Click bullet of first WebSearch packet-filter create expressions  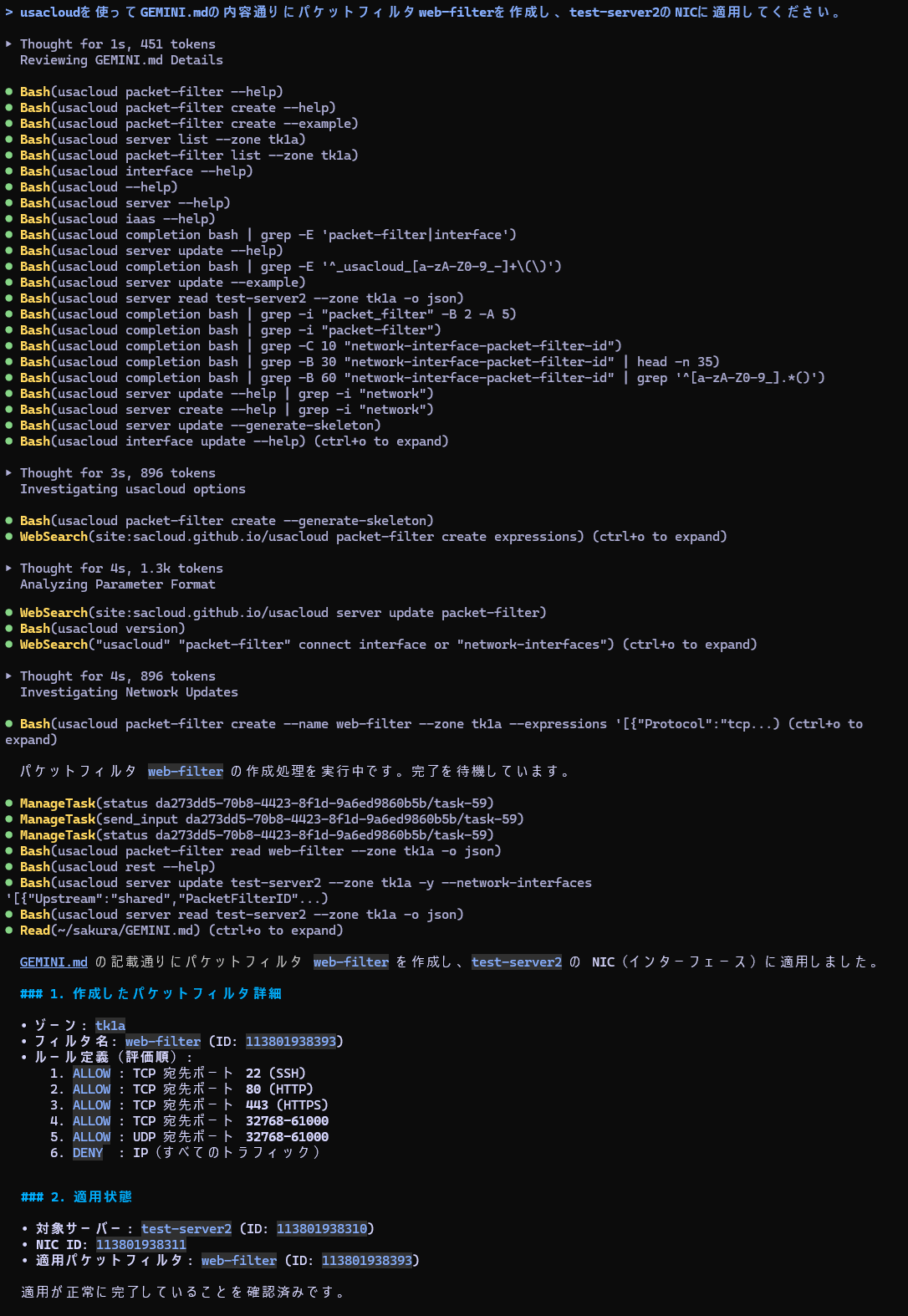click(x=8, y=536)
